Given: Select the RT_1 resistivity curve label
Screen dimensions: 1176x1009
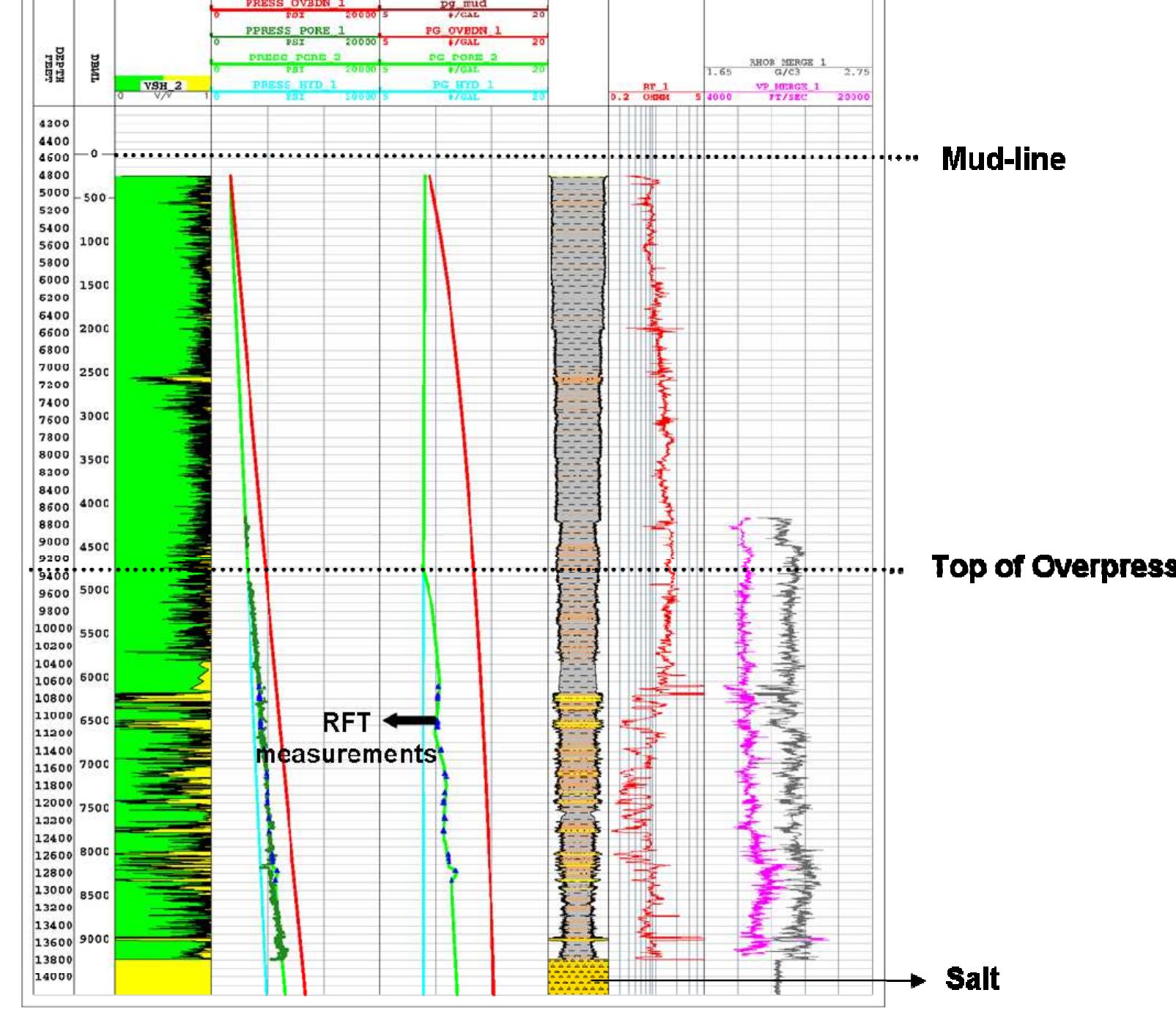Looking at the screenshot, I should [656, 86].
